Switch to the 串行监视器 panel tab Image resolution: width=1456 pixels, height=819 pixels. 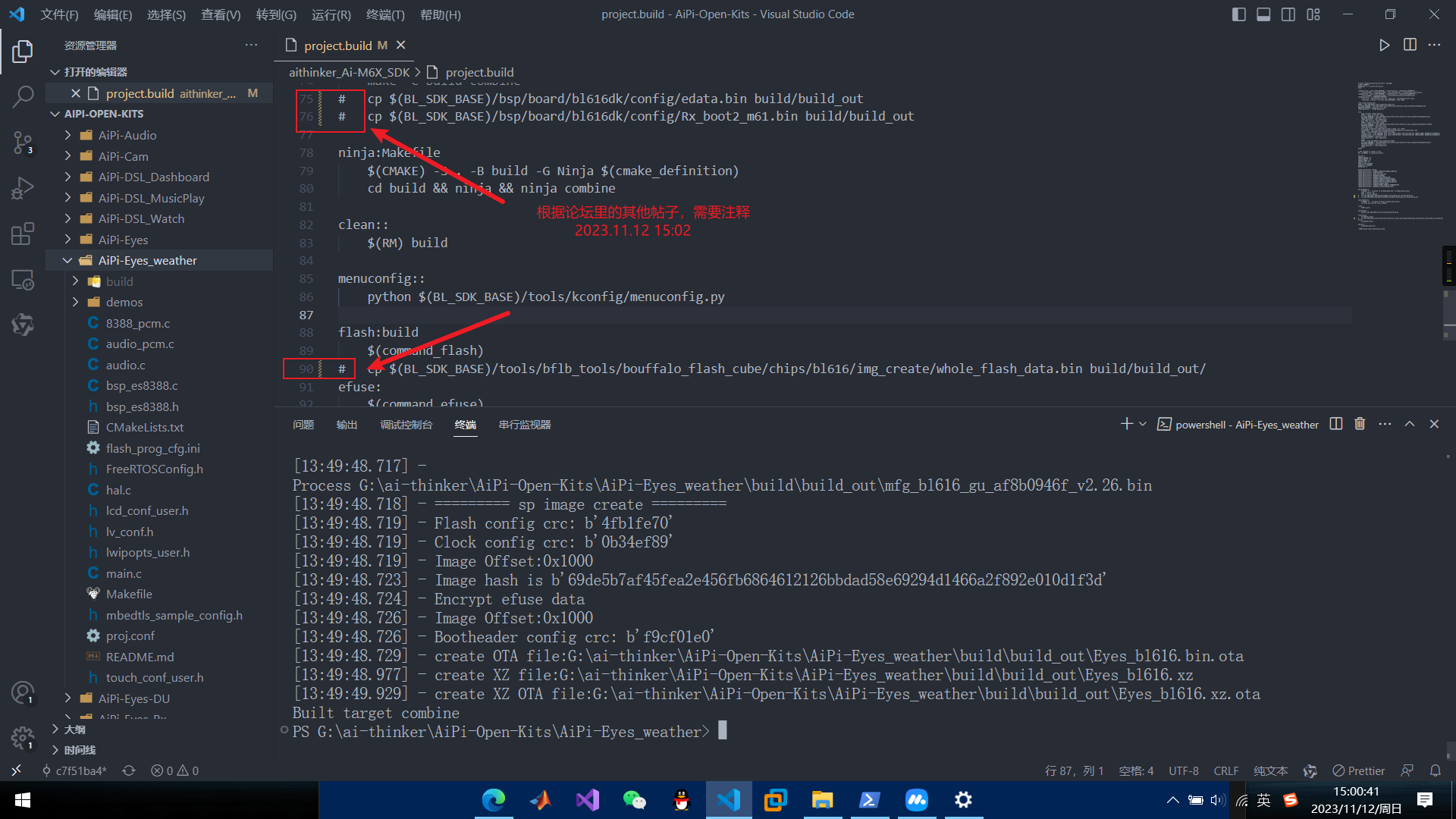coord(525,425)
